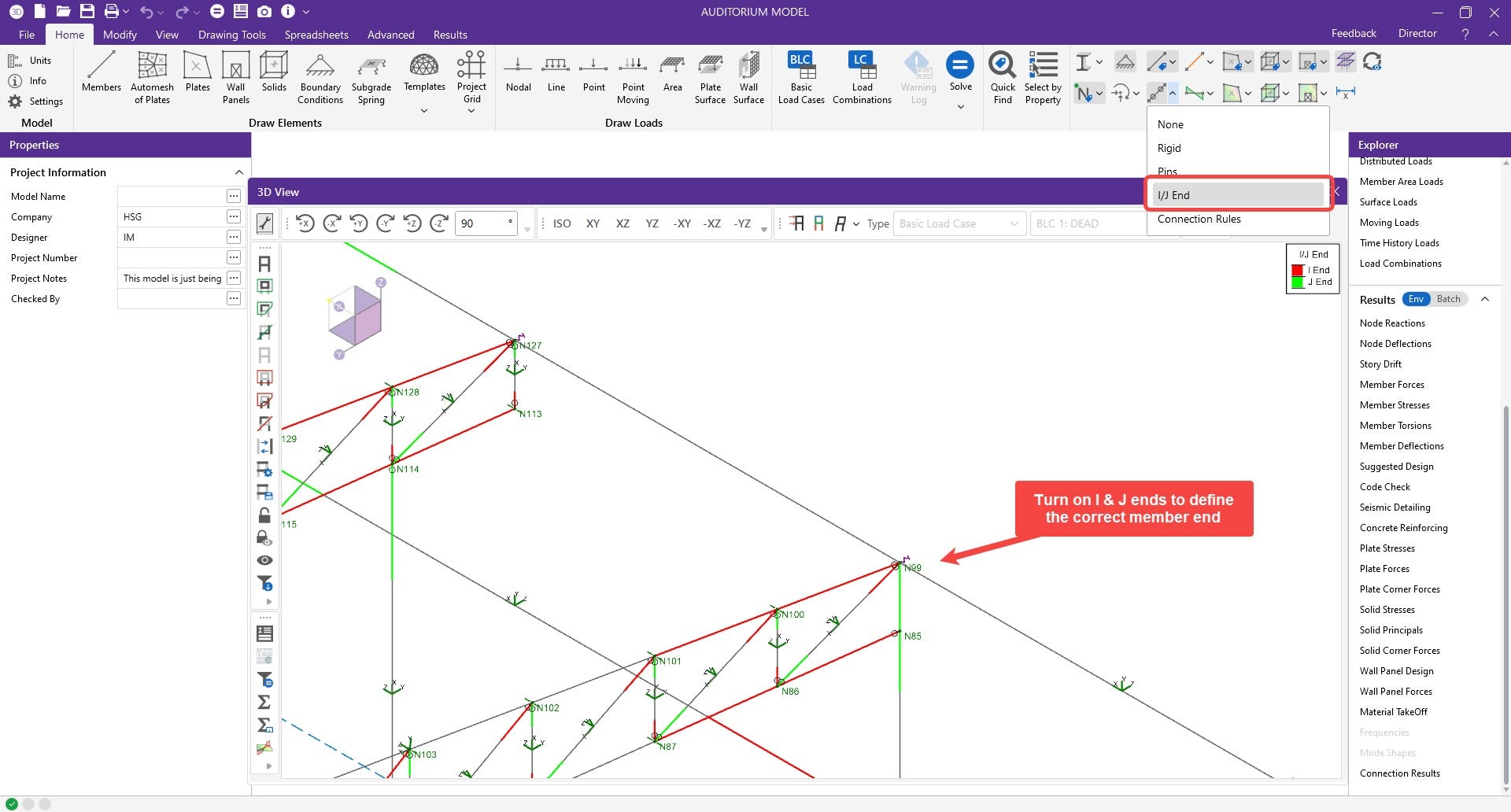Collapse the Project Information section
This screenshot has width=1511, height=812.
(239, 172)
